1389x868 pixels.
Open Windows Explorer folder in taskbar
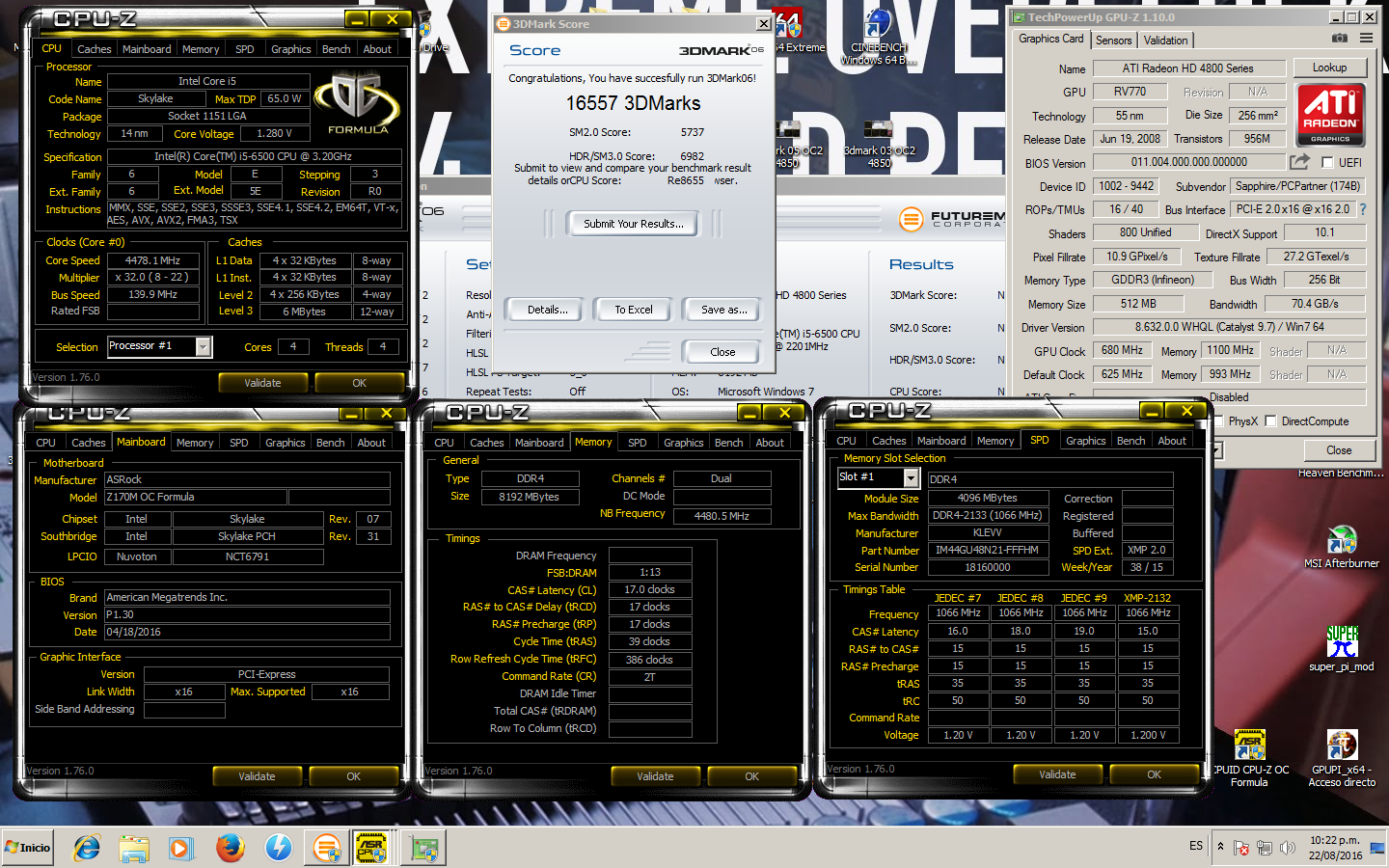134,848
